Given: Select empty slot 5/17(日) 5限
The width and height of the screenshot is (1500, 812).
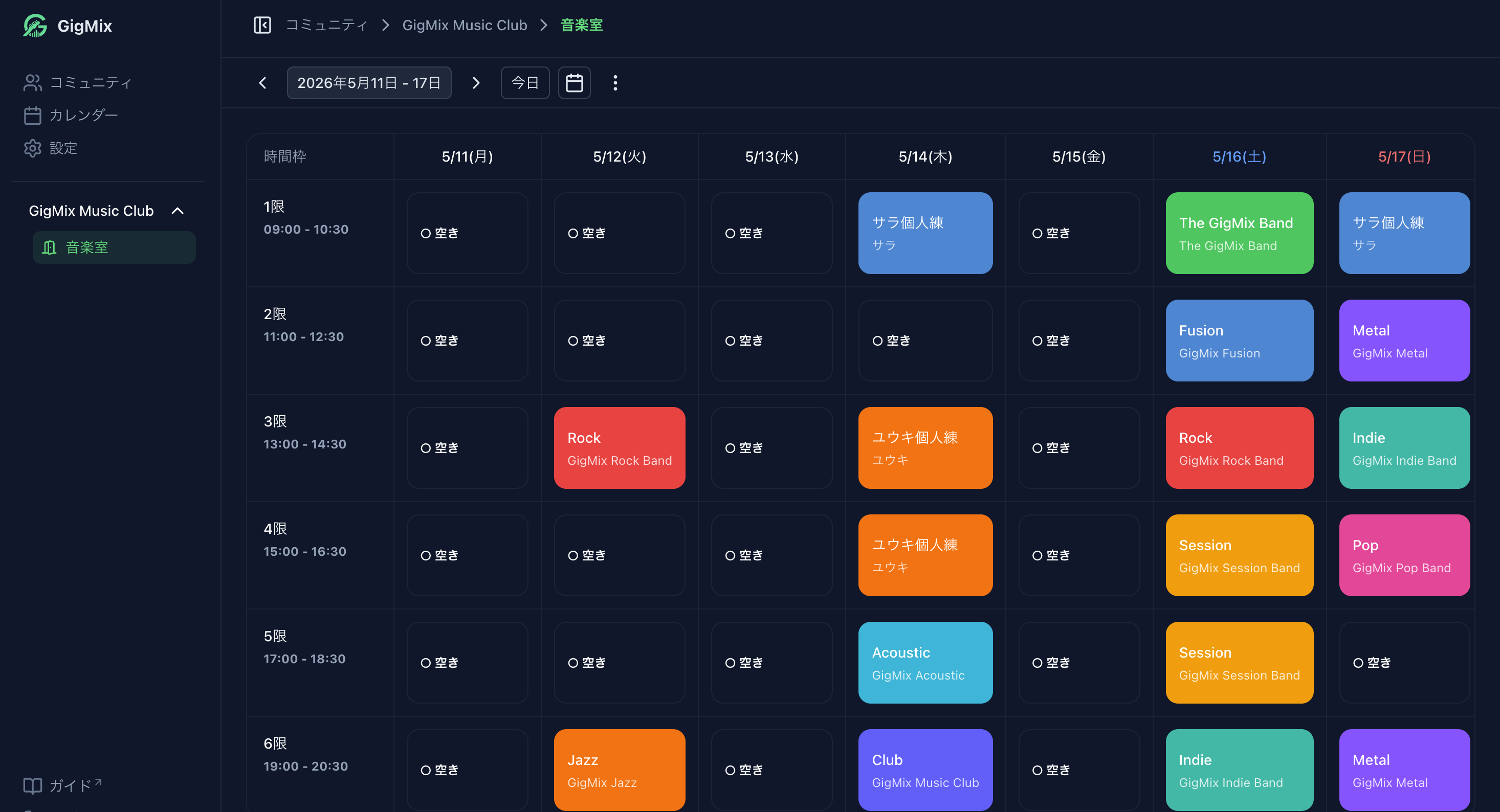Looking at the screenshot, I should tap(1404, 662).
